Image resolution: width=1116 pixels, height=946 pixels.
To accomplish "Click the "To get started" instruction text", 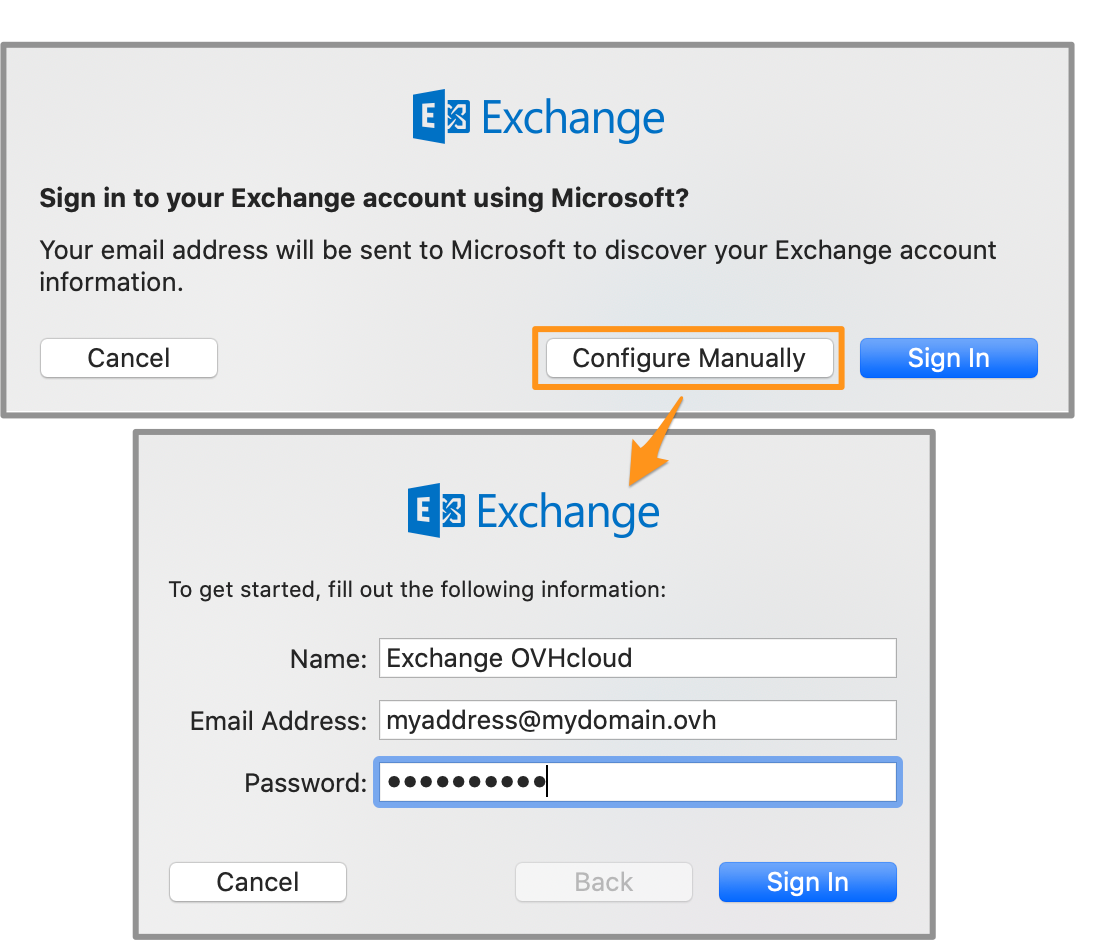I will click(x=417, y=589).
